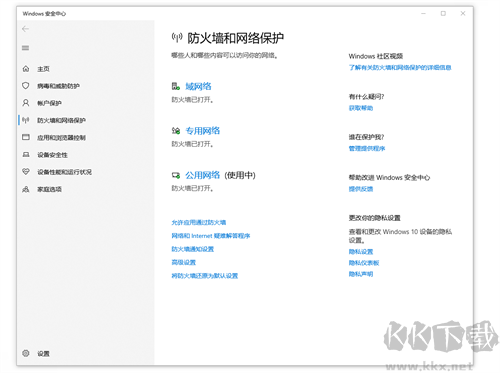Click the laptop icon for 设备安全性
Image resolution: width=500 pixels, height=373 pixels.
click(26, 154)
